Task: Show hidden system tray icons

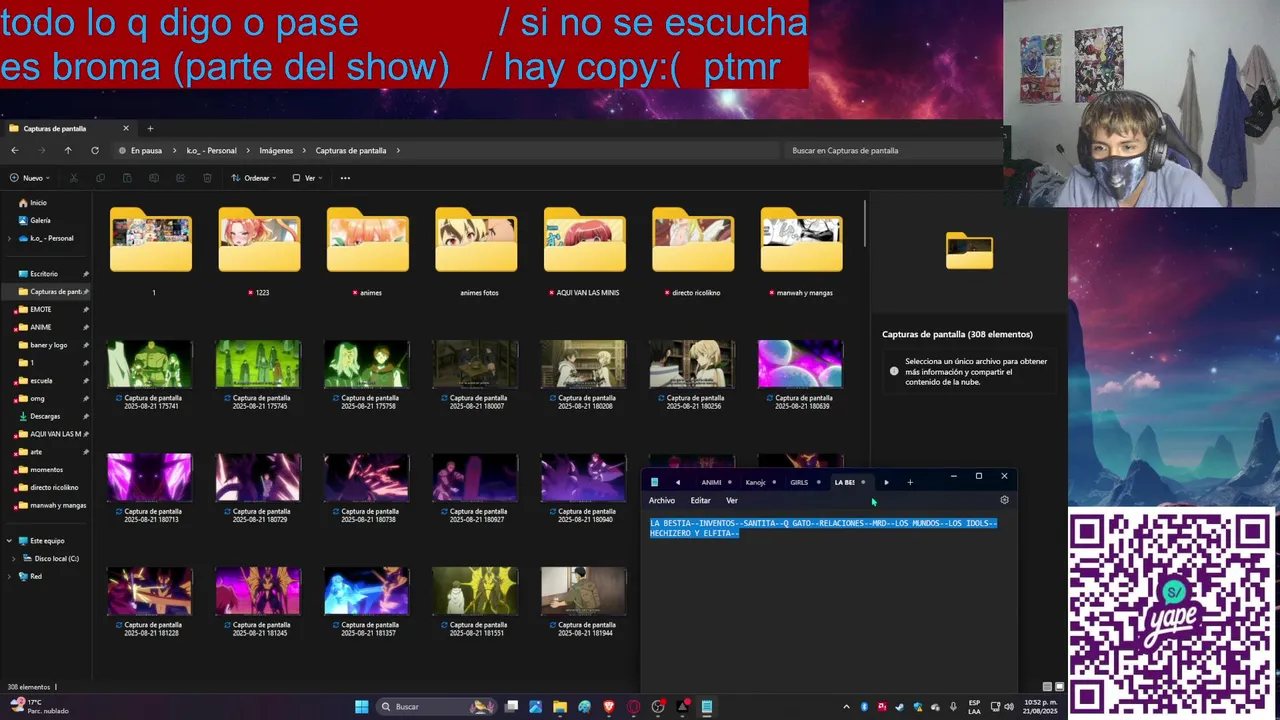Action: point(846,707)
